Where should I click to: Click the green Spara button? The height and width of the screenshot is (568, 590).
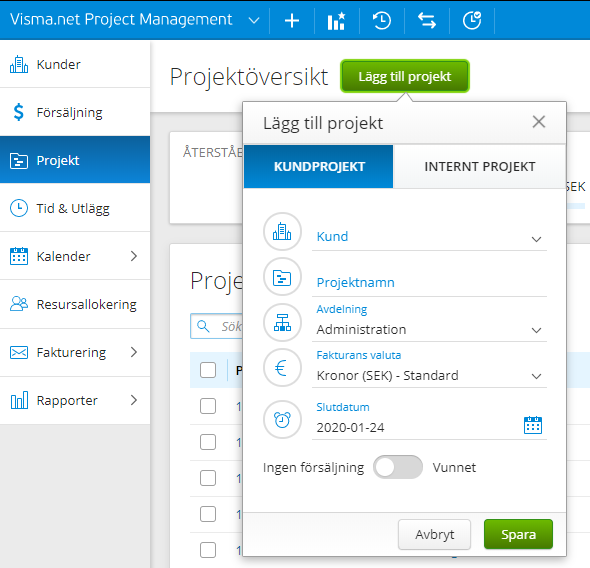518,534
